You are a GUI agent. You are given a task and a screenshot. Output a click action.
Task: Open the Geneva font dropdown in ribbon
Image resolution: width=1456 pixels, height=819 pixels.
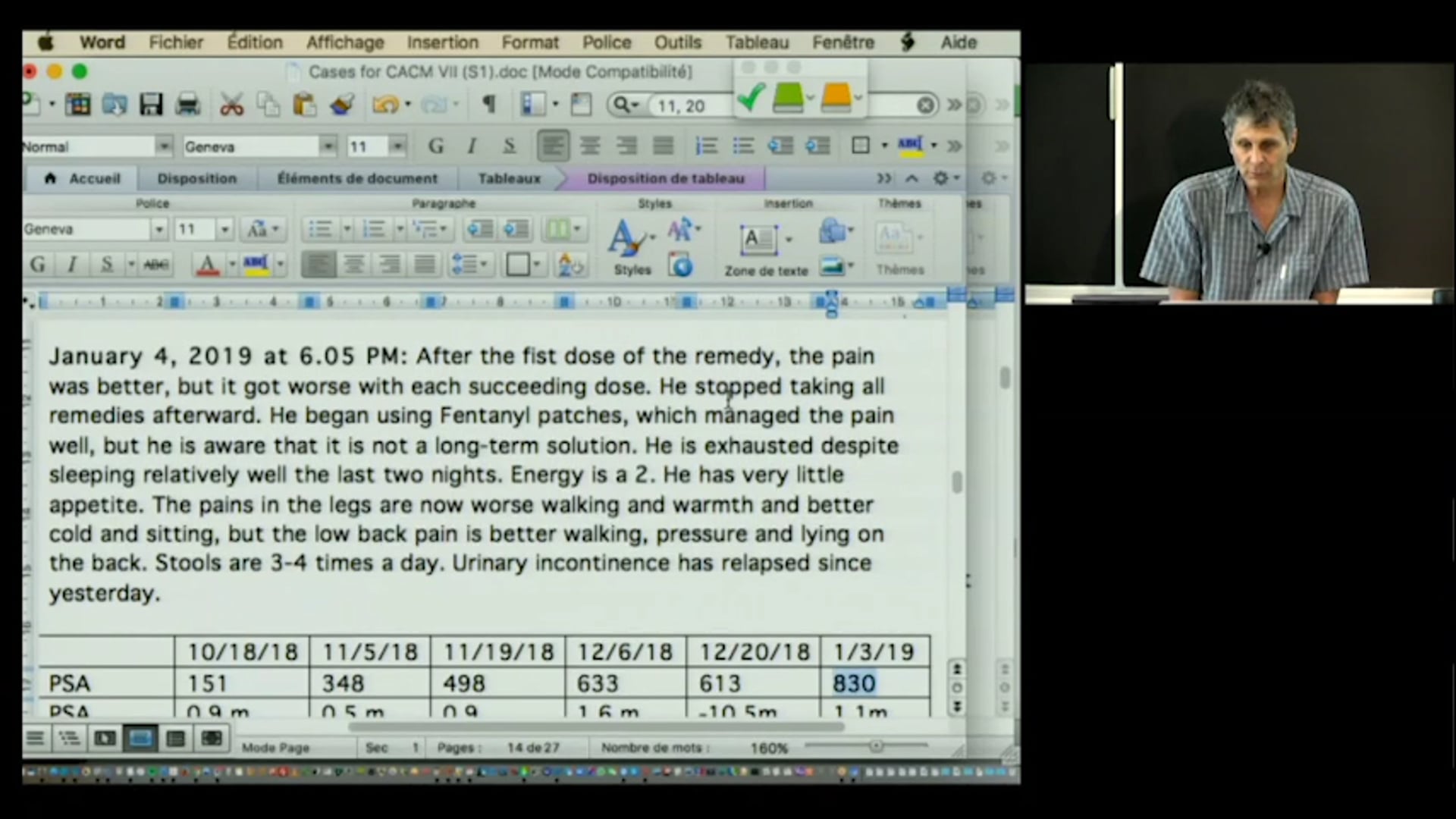point(158,229)
